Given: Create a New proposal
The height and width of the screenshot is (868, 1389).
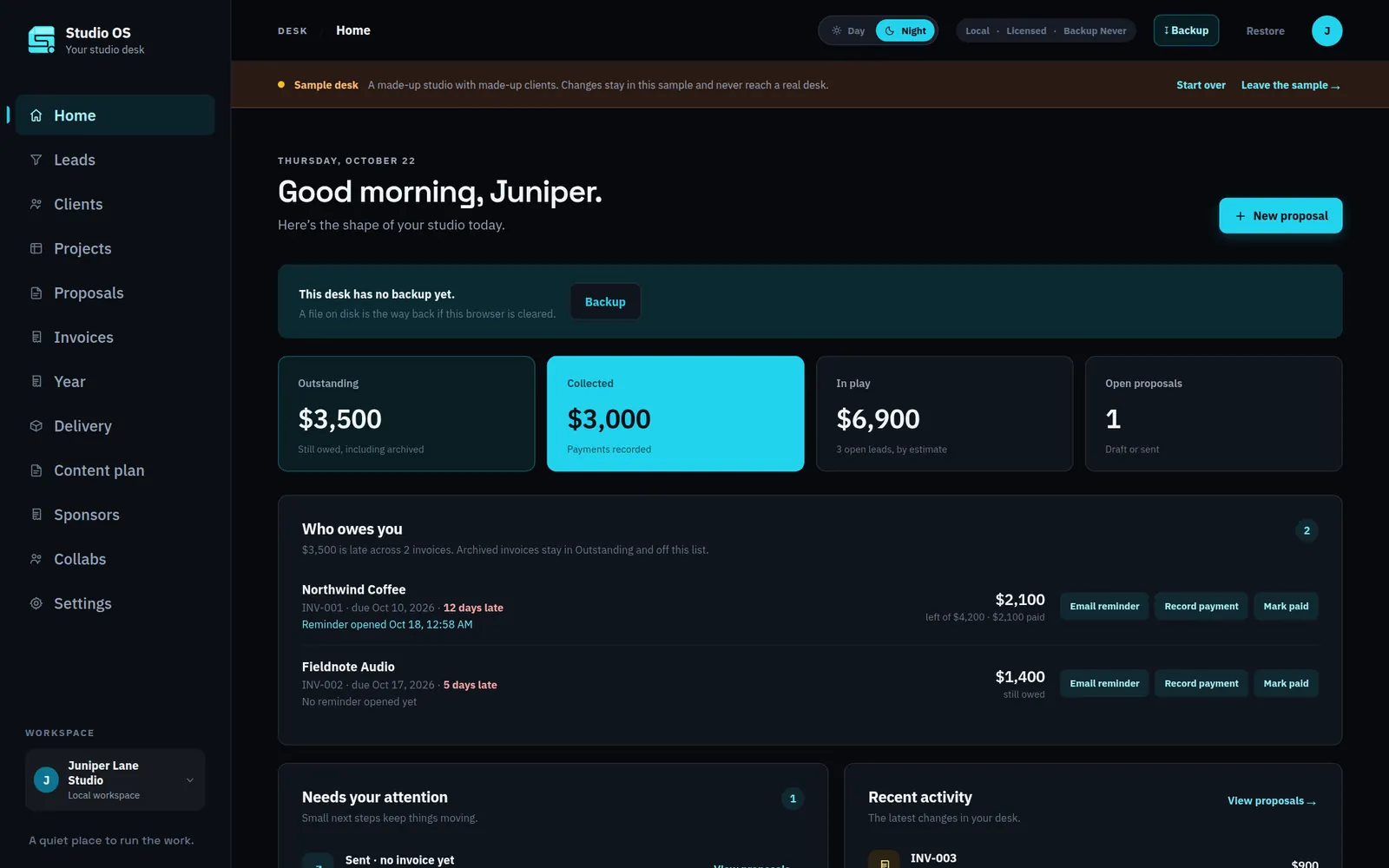Looking at the screenshot, I should point(1280,215).
